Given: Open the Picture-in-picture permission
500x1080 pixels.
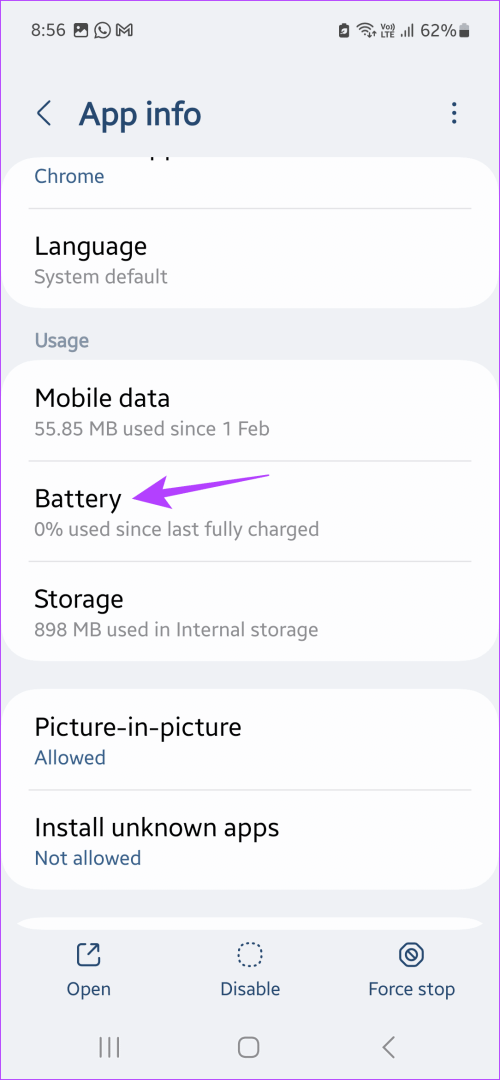Looking at the screenshot, I should pos(249,739).
